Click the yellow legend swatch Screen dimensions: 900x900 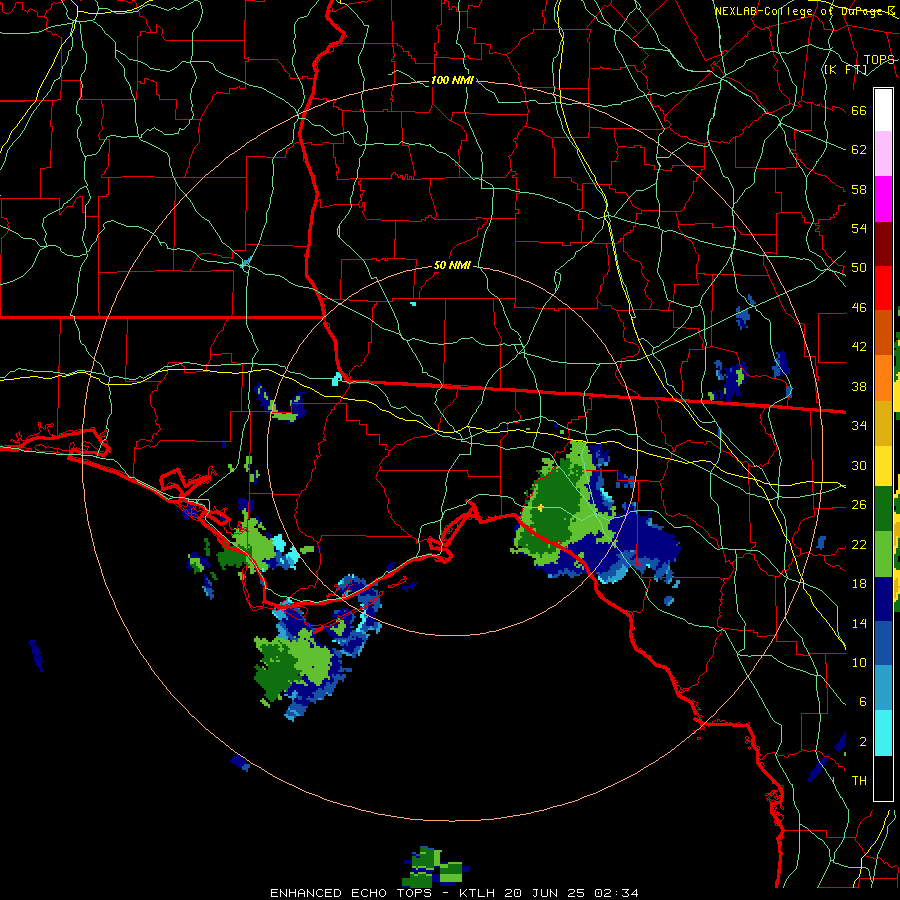[883, 466]
